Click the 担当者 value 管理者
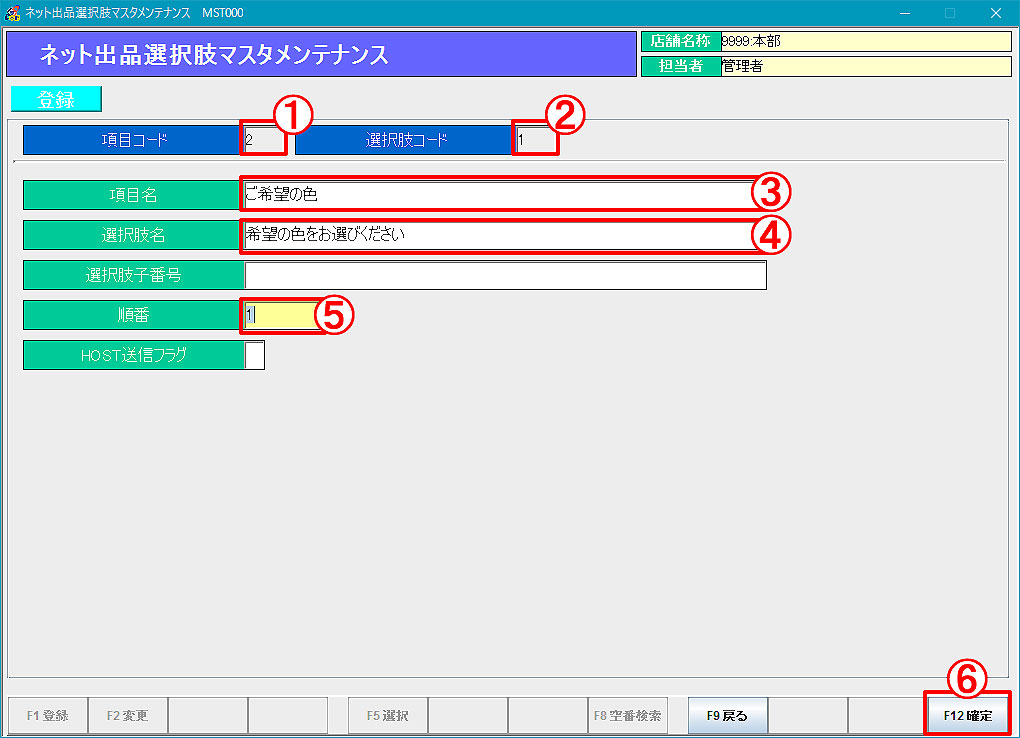This screenshot has height=738, width=1020. coord(866,66)
